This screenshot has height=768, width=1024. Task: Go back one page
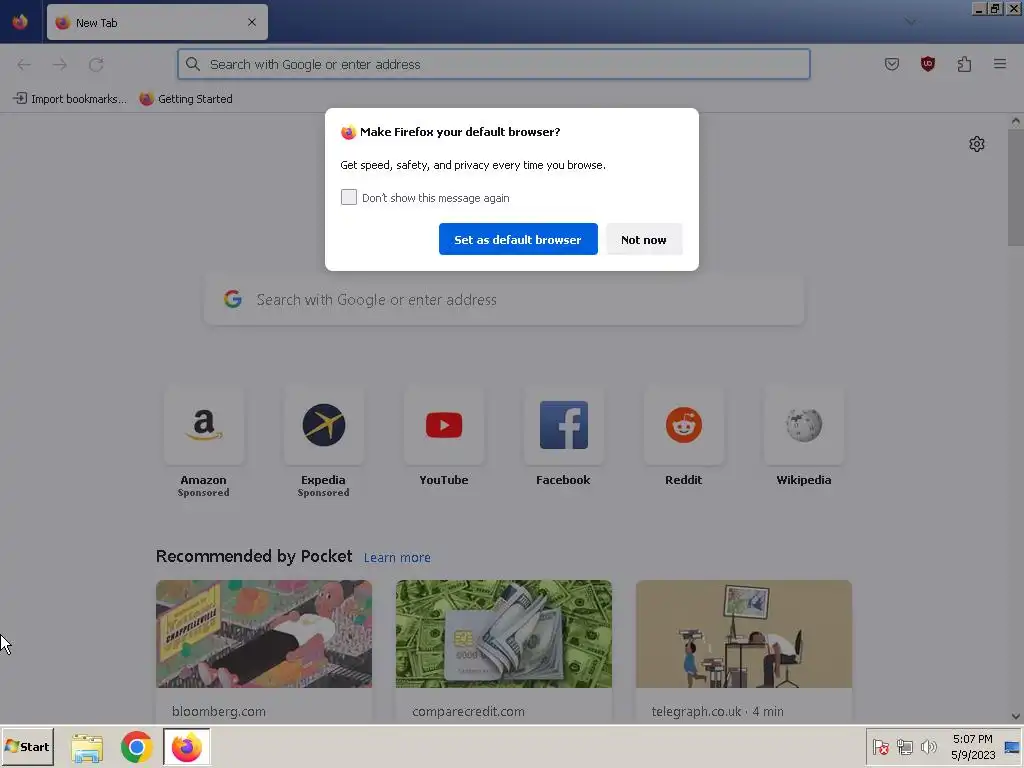pyautogui.click(x=24, y=65)
